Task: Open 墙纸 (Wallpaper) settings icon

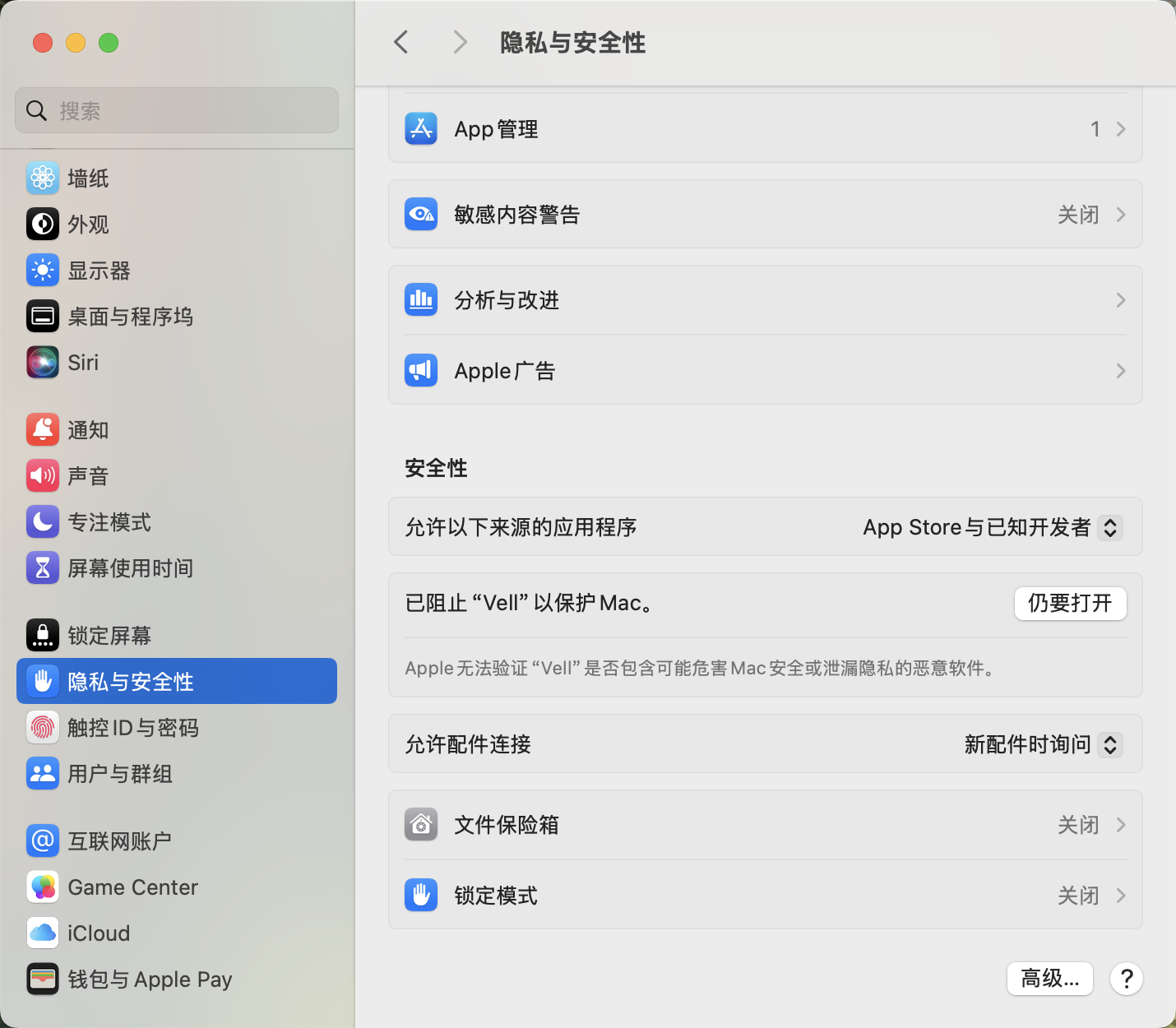Action: [x=43, y=178]
